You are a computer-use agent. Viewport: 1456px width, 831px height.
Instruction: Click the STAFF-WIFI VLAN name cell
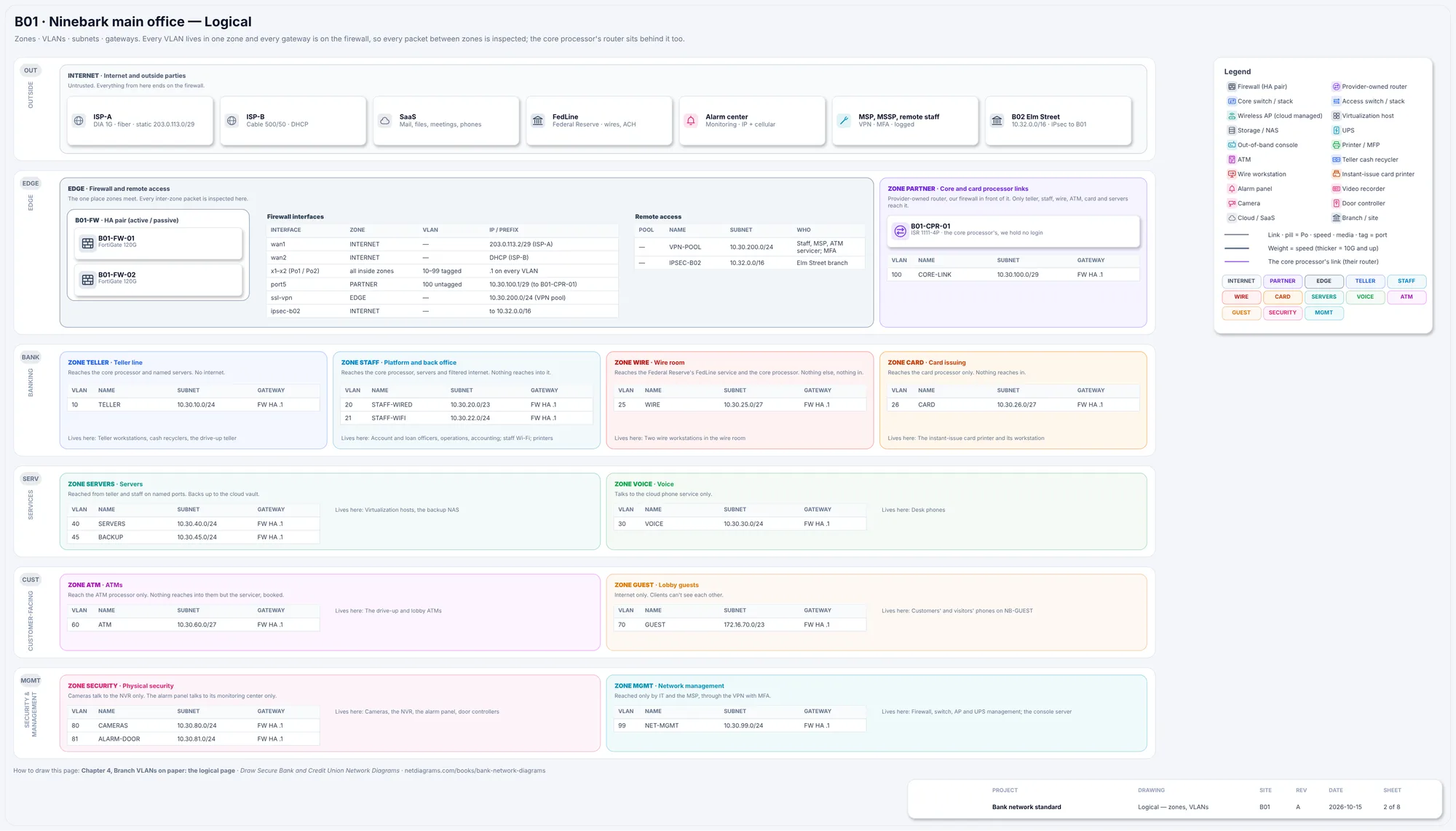[x=389, y=418]
